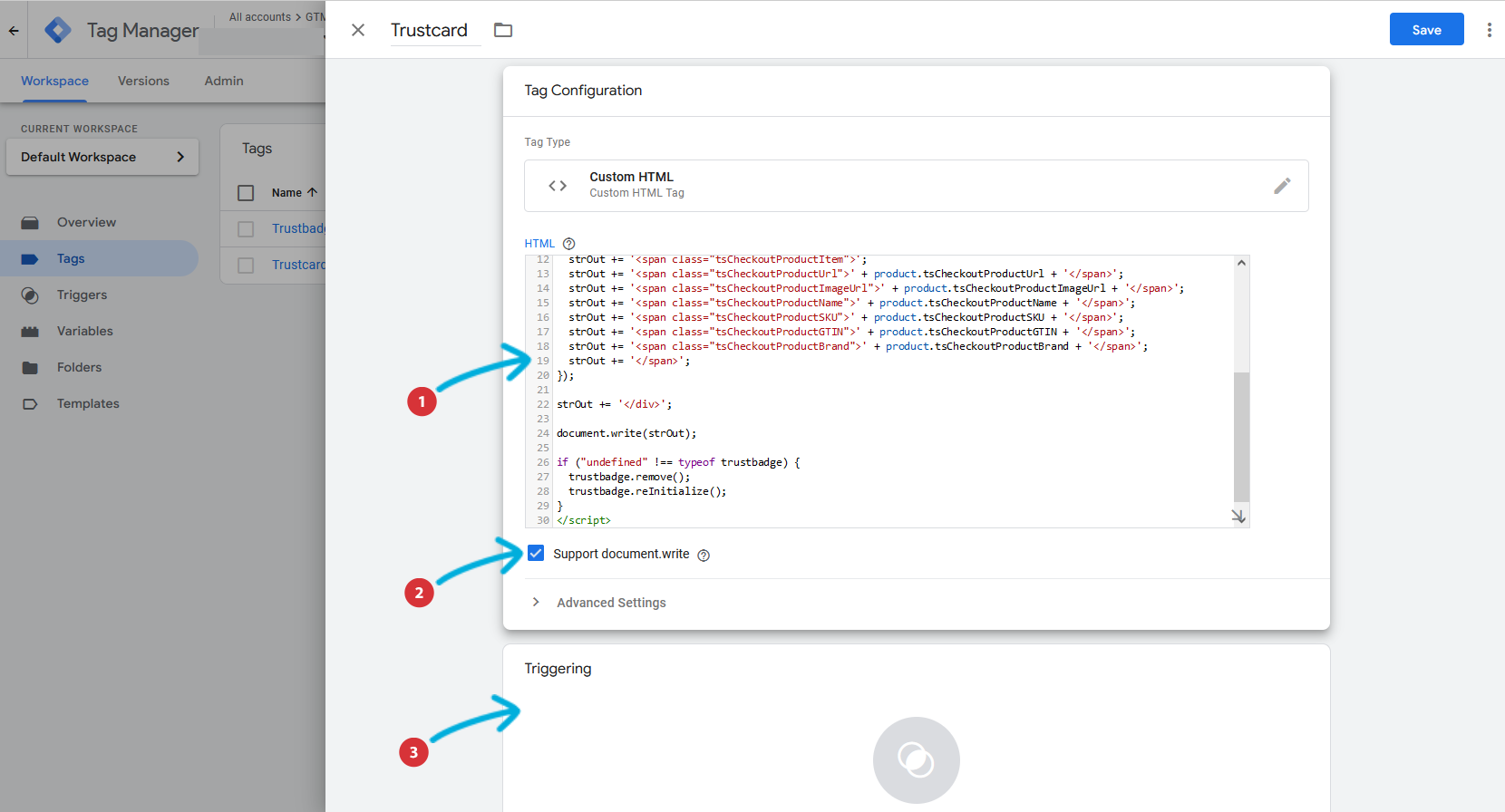Open the HTML field help icon

(569, 244)
